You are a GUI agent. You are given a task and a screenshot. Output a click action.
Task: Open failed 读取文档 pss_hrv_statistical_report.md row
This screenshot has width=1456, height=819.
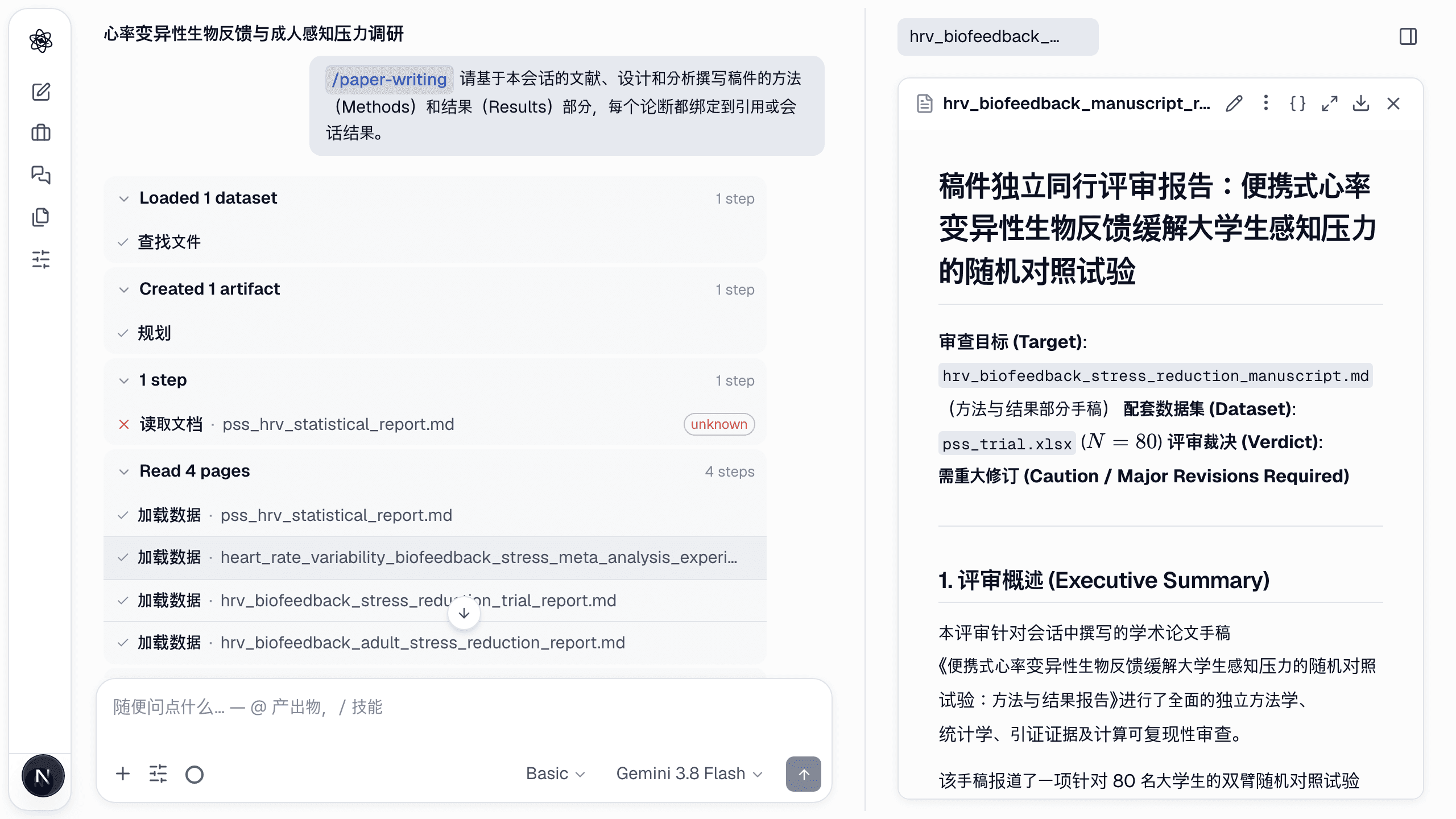click(x=435, y=424)
